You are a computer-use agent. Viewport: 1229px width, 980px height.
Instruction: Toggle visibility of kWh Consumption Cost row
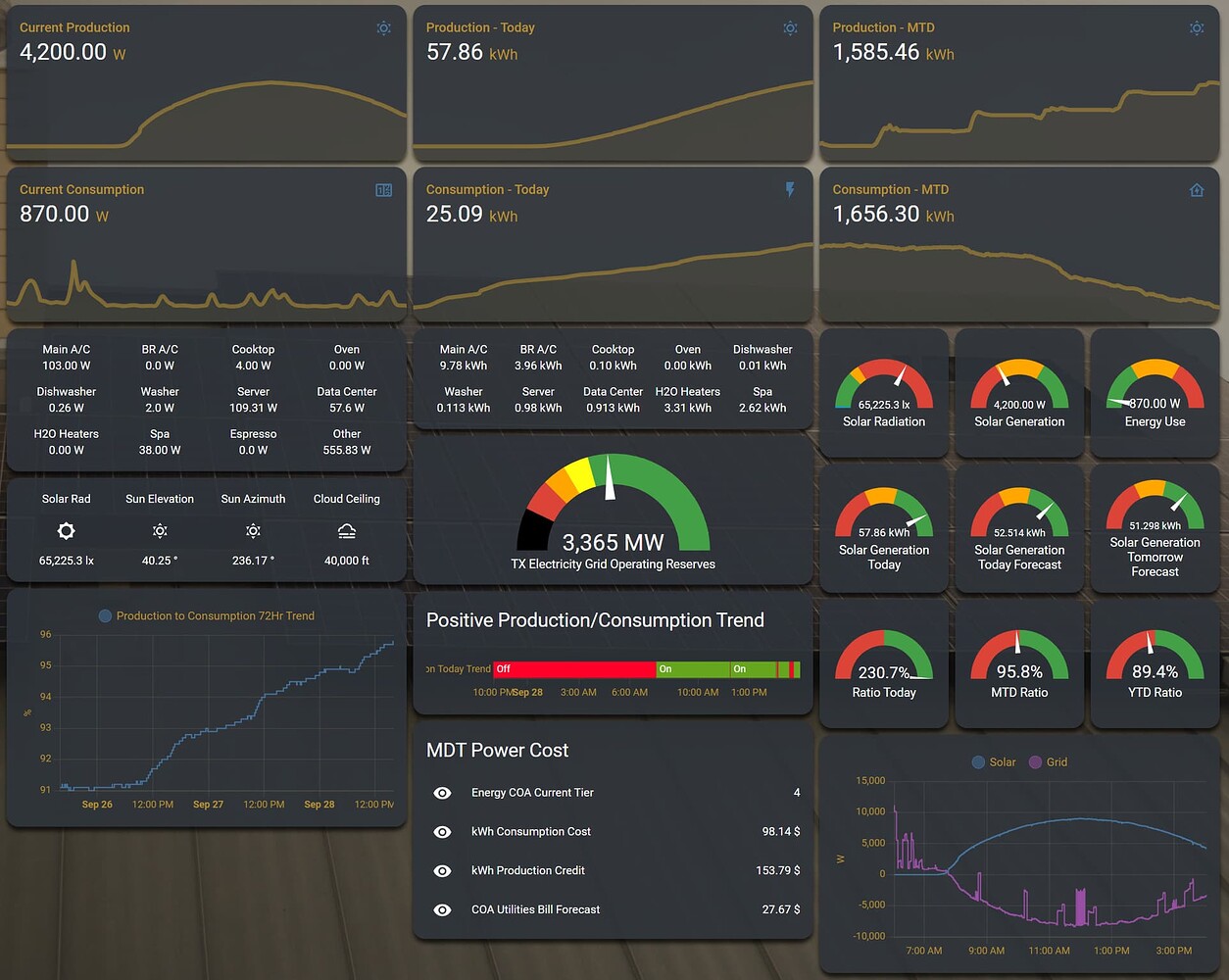[x=442, y=831]
